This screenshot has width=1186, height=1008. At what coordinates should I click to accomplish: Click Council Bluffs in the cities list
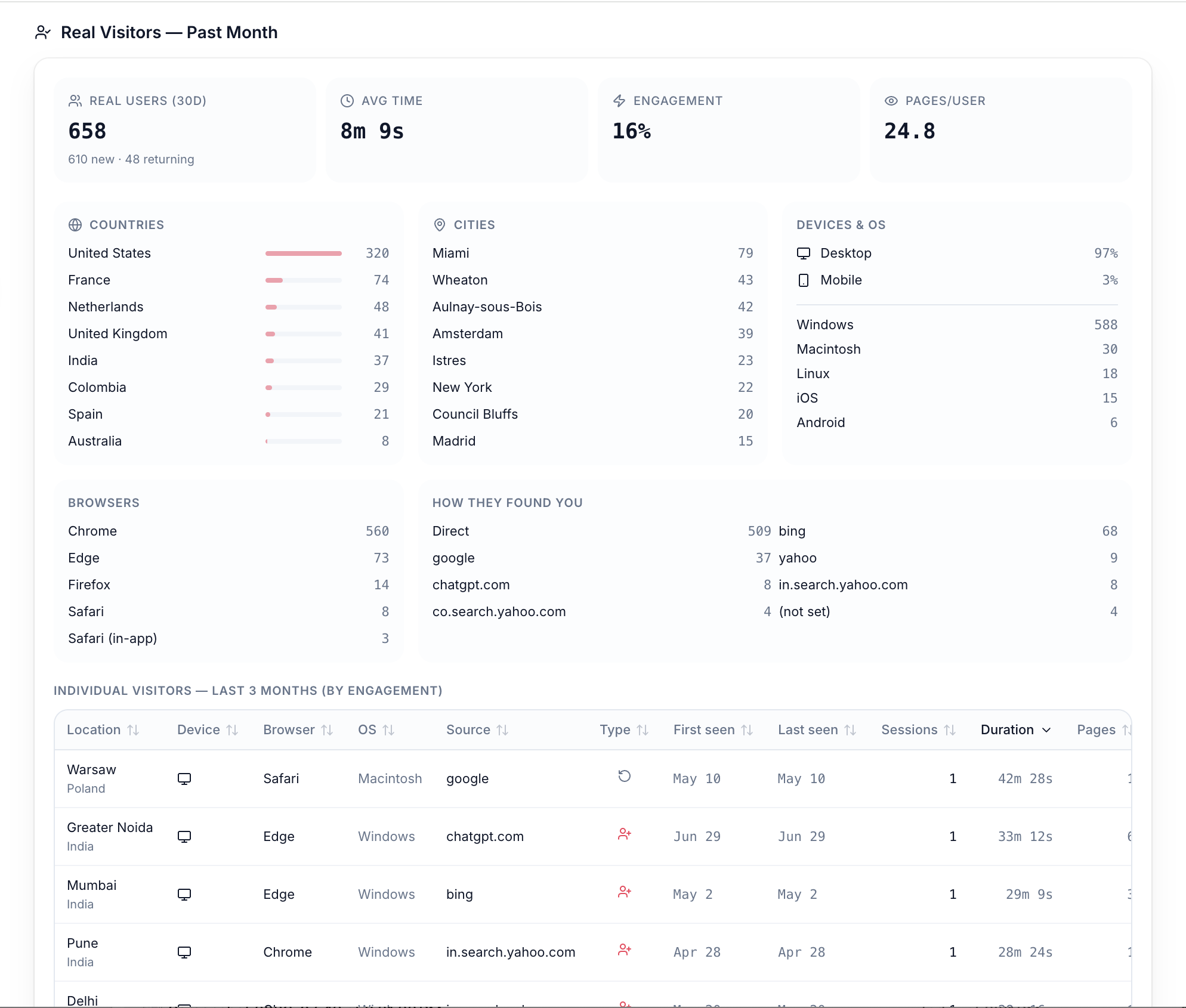(x=475, y=414)
